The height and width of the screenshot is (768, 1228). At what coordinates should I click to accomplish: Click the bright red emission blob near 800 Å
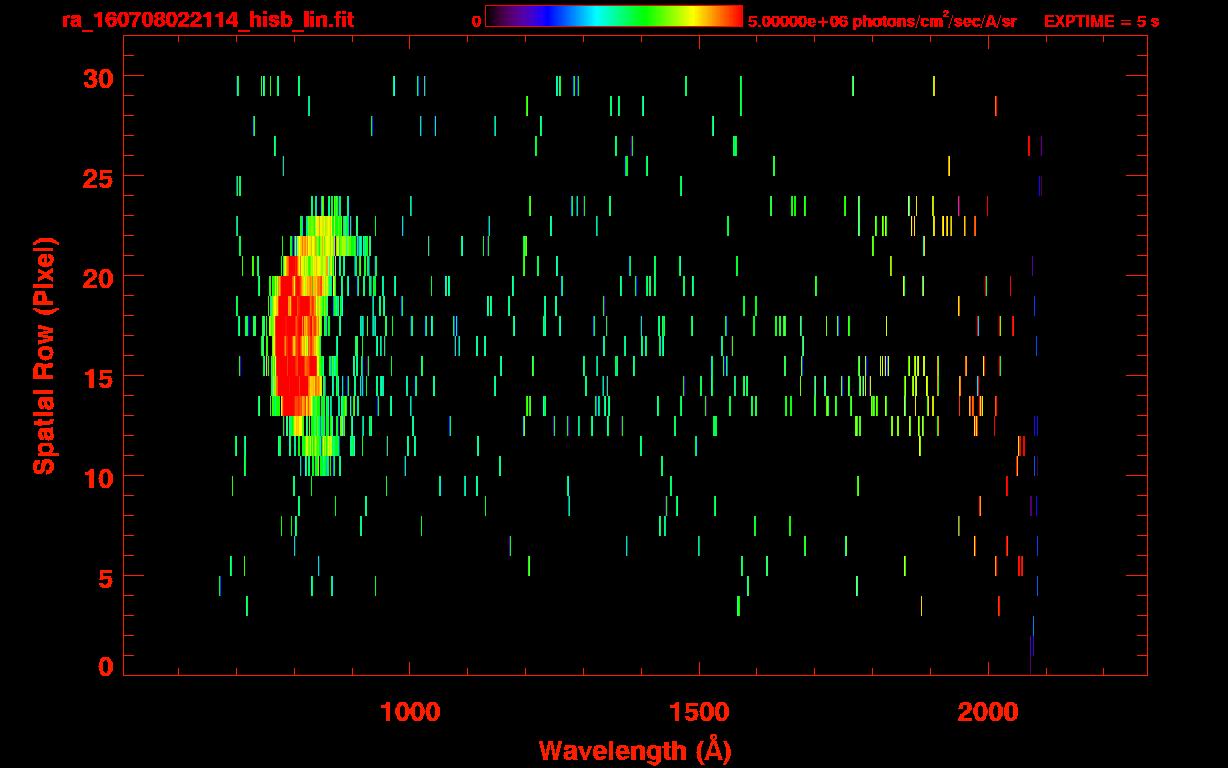[295, 345]
